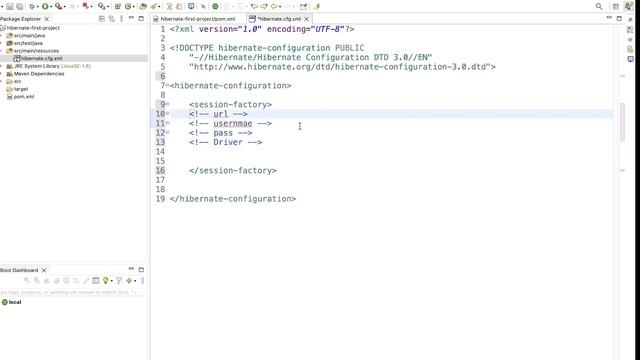Image resolution: width=640 pixels, height=360 pixels.
Task: Select the Package Explorer tab
Action: [20, 19]
